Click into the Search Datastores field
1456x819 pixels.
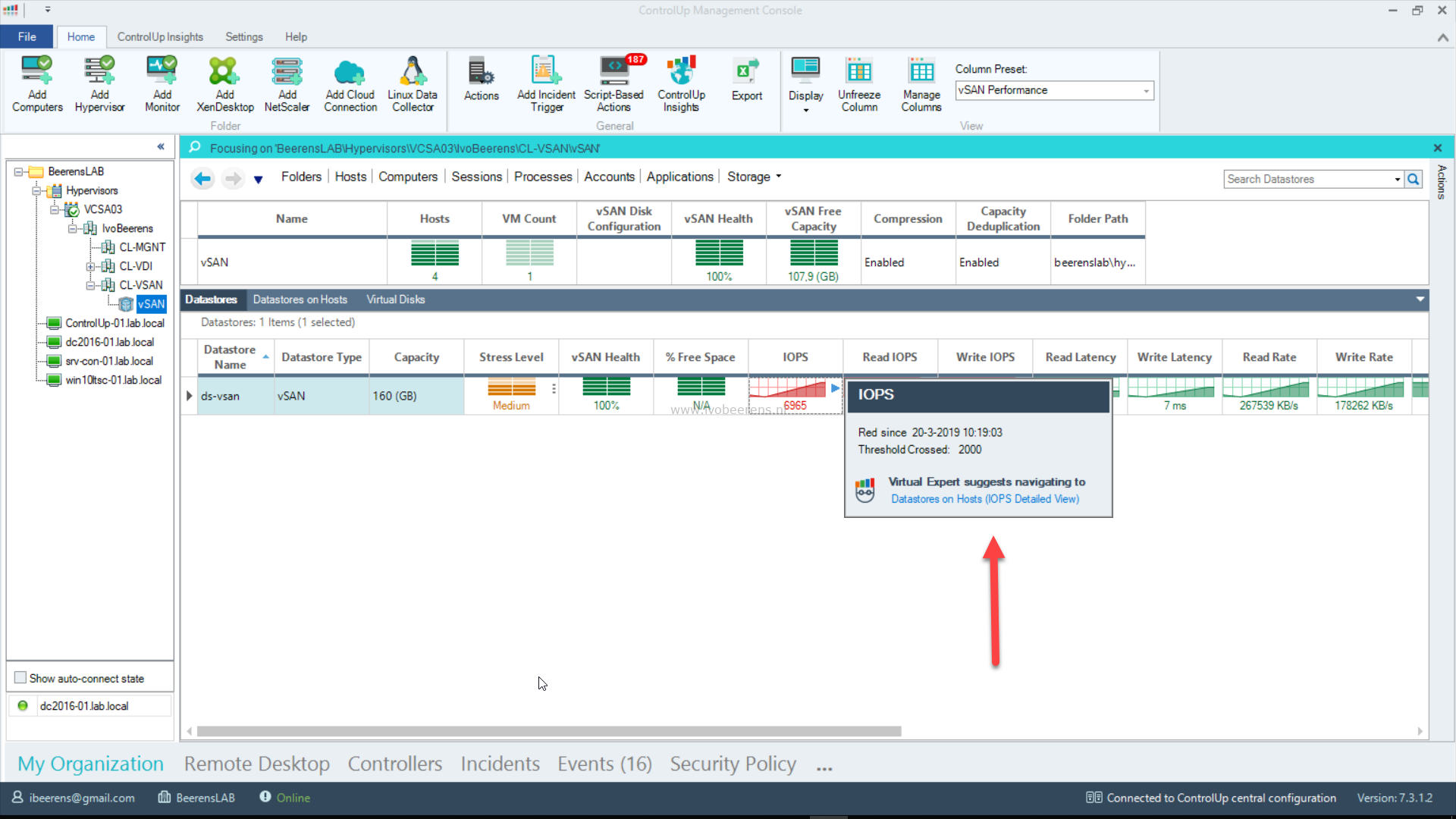coord(1308,180)
